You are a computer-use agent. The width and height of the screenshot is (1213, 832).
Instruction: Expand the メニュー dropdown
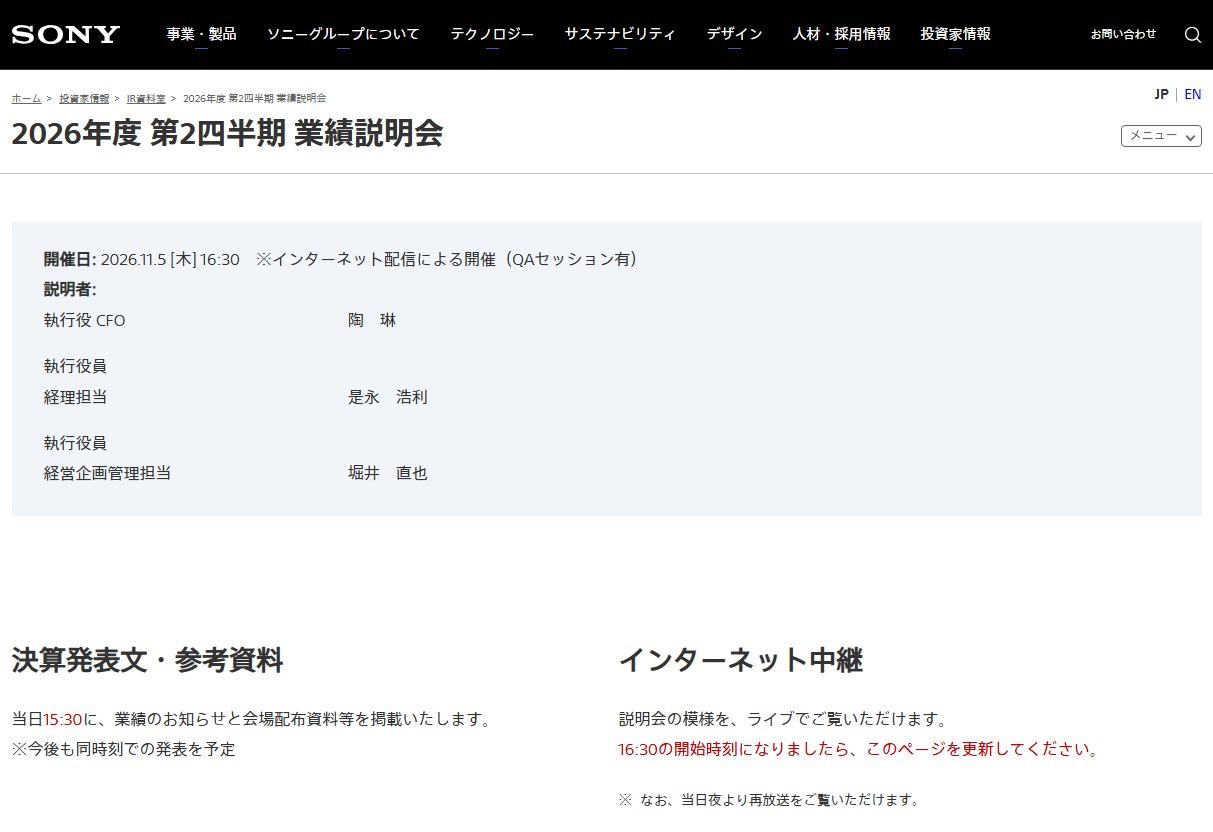pyautogui.click(x=1161, y=135)
